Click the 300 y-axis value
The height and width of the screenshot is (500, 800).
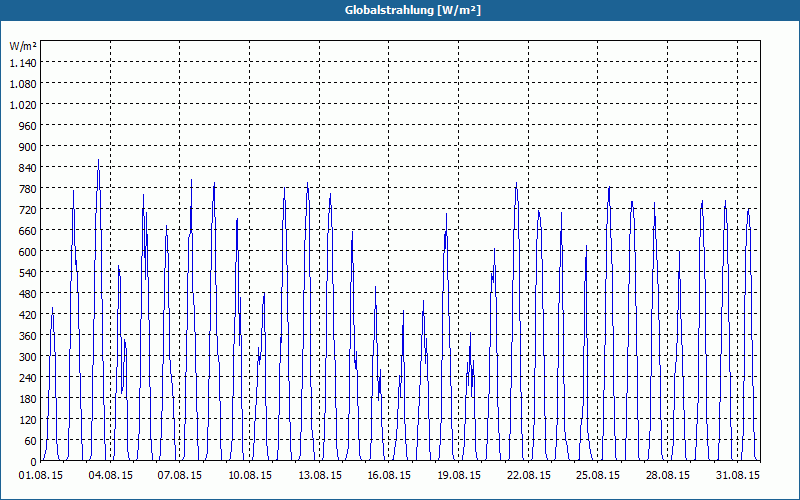click(x=28, y=357)
